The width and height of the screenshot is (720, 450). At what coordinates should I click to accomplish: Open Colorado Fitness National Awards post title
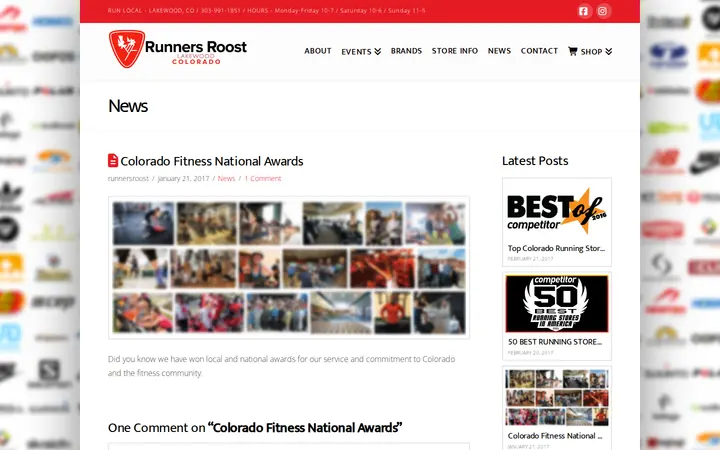pyautogui.click(x=212, y=161)
